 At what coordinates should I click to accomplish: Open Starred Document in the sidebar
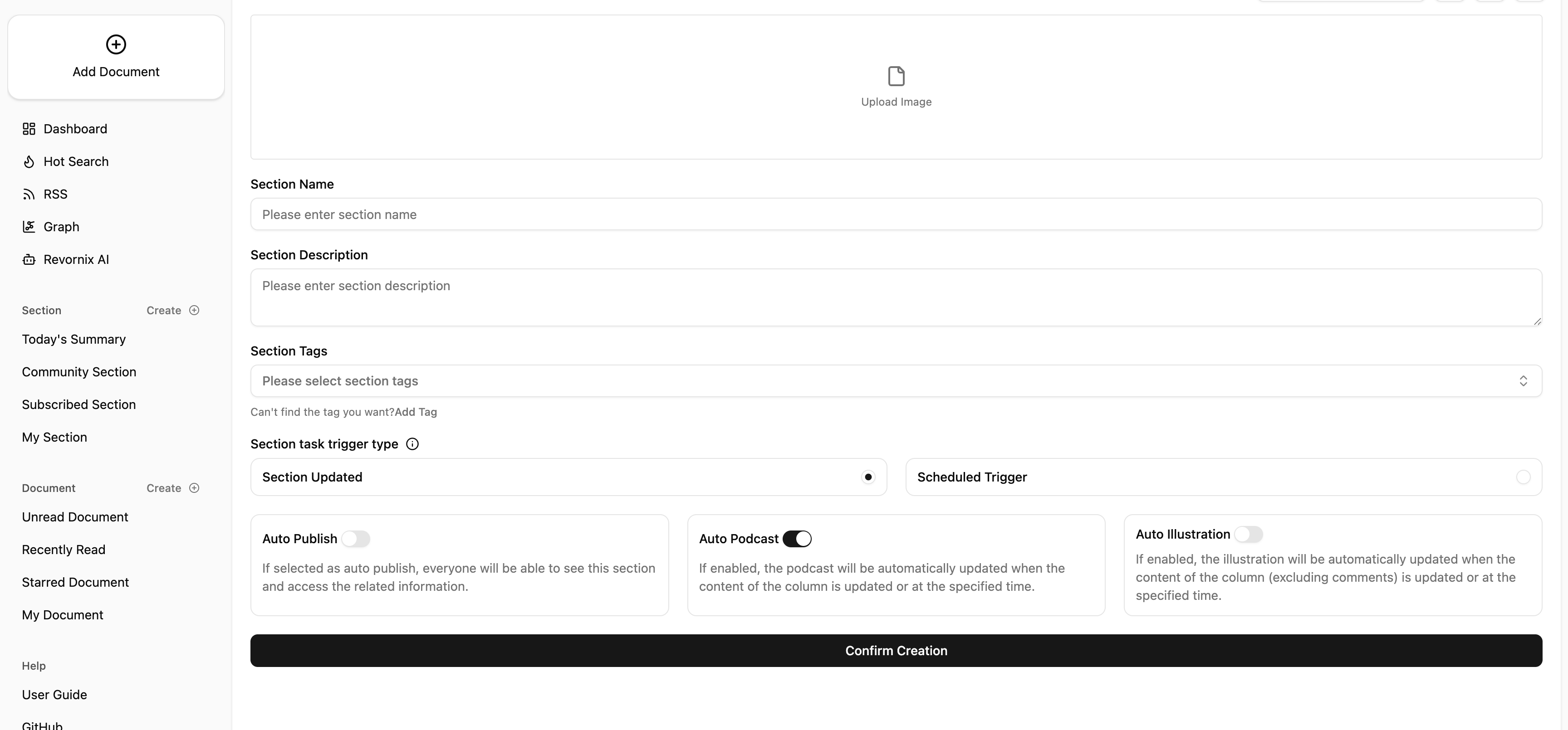click(75, 583)
